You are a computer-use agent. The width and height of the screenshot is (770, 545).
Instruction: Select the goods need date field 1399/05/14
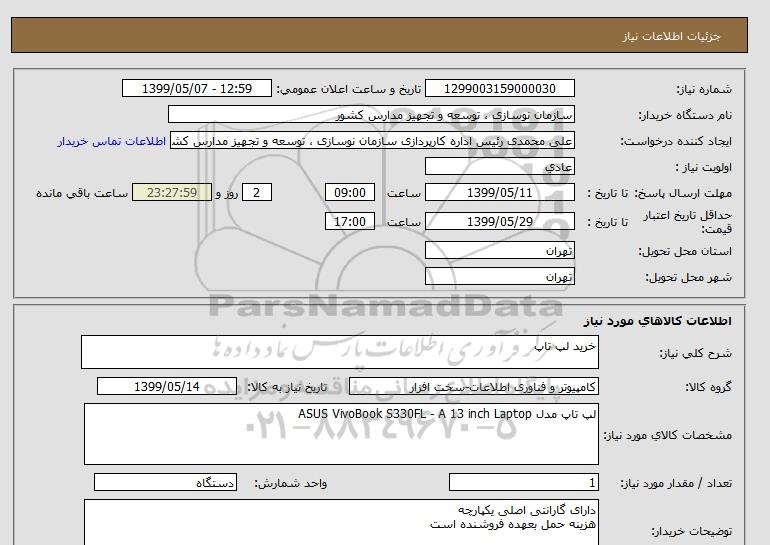[167, 386]
